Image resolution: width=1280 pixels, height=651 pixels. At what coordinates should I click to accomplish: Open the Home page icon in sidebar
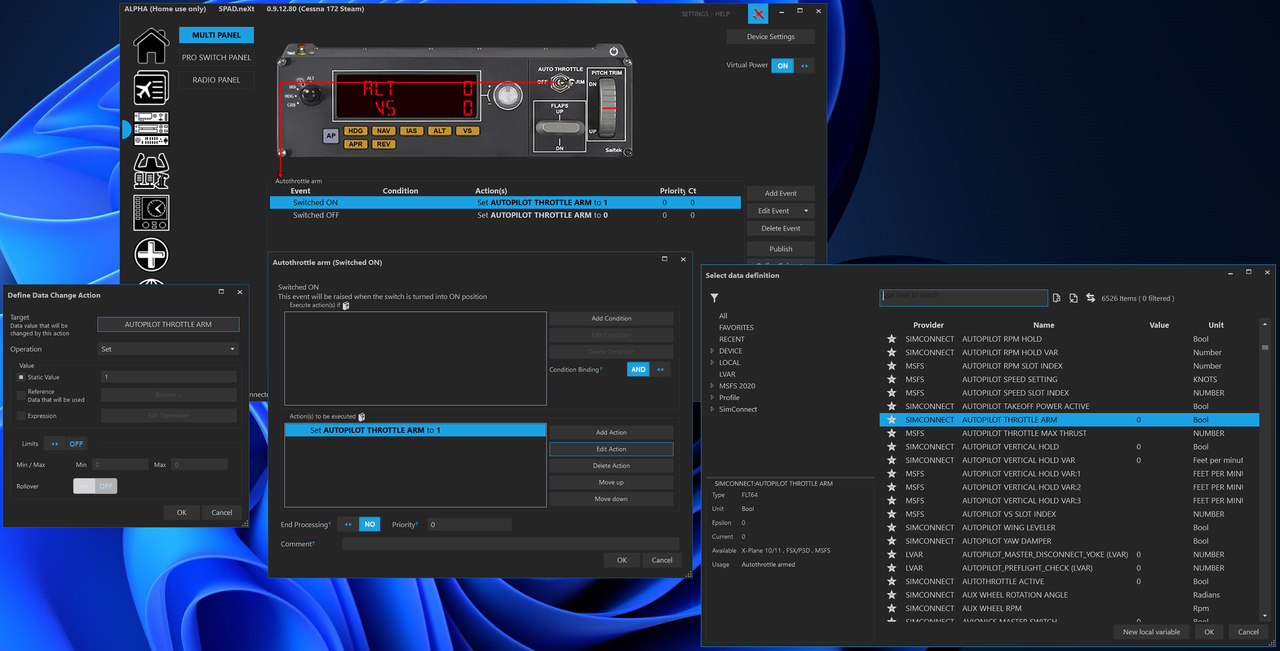click(x=151, y=46)
